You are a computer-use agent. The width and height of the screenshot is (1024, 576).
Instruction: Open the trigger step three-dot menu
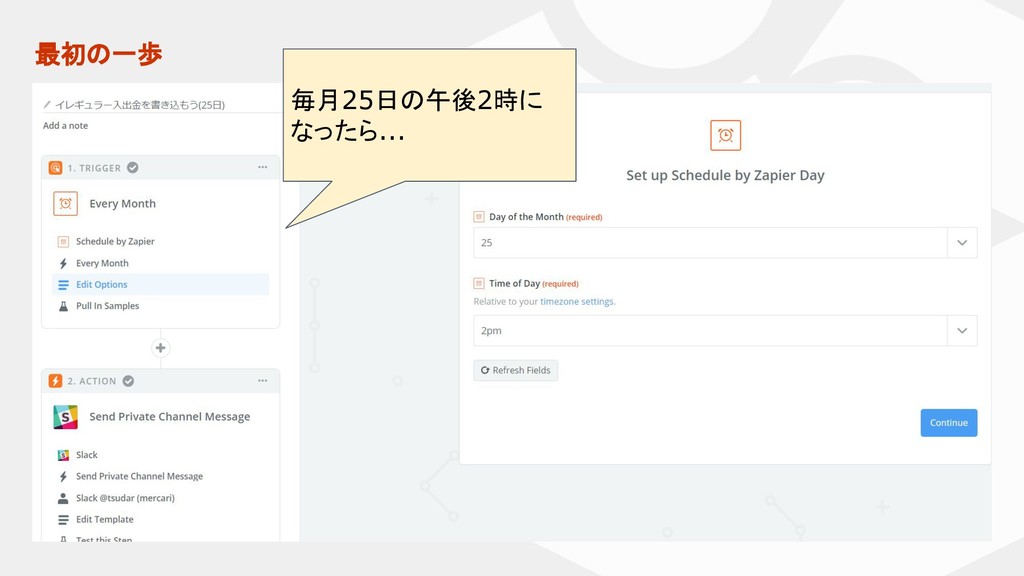click(263, 167)
